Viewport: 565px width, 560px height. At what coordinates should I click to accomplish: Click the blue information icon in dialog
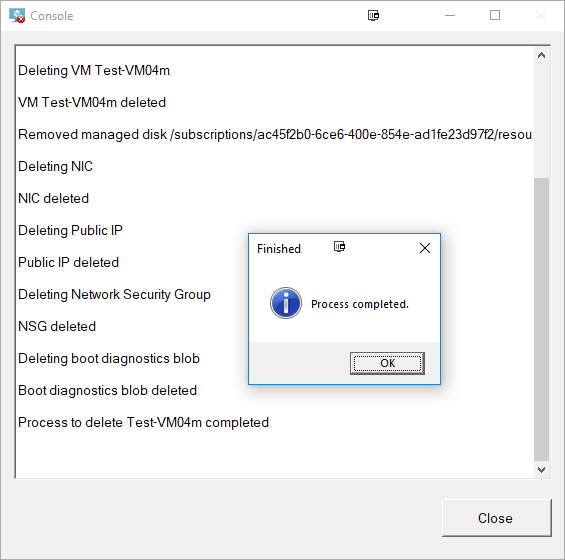coord(286,303)
